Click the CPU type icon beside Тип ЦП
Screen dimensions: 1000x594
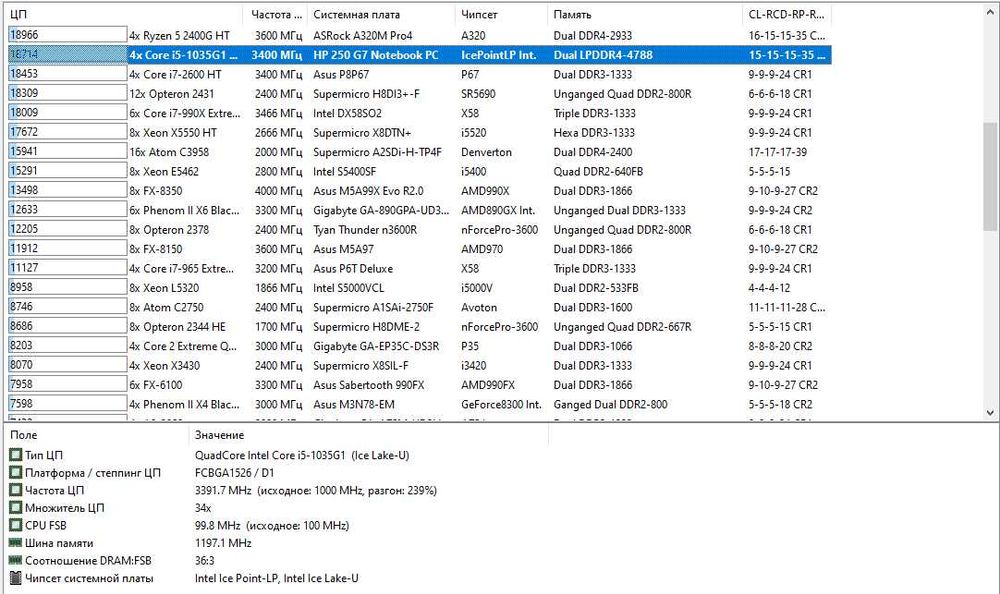pyautogui.click(x=15, y=455)
